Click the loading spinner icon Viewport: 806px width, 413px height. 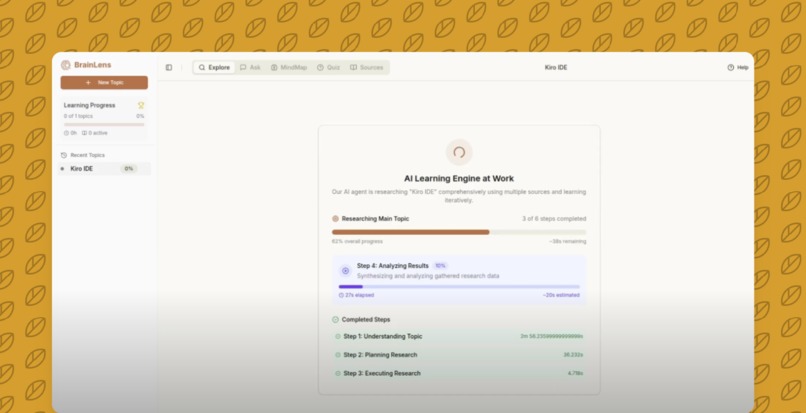click(459, 152)
